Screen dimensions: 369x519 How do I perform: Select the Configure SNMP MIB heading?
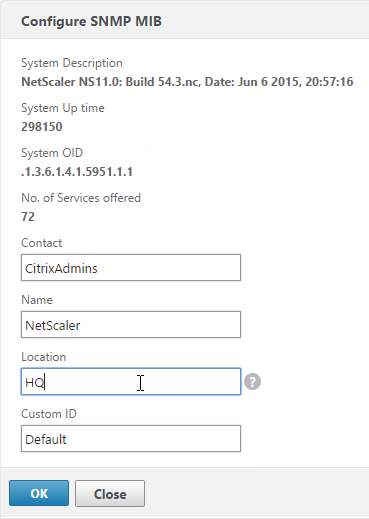click(91, 21)
